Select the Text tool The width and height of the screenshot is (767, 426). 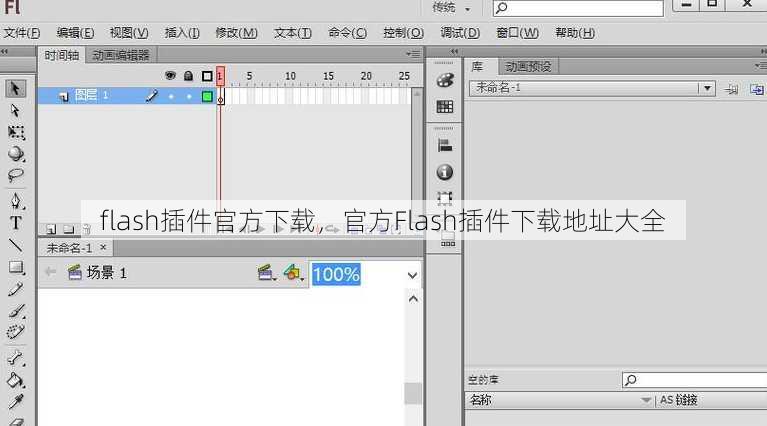(16, 223)
